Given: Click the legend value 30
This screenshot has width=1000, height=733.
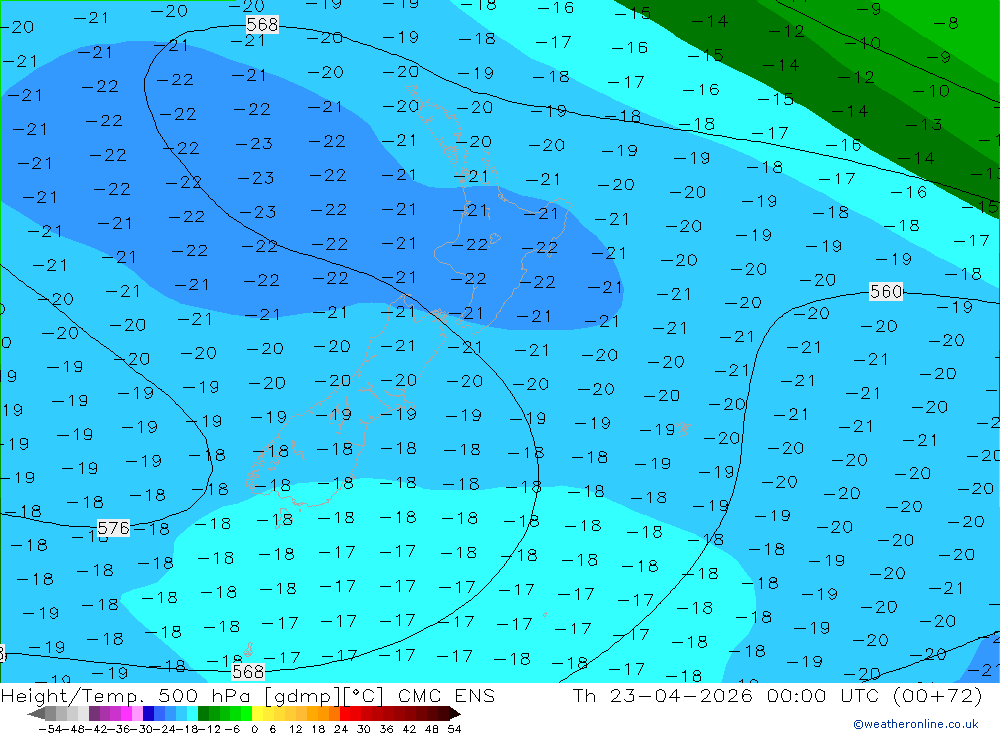Looking at the screenshot, I should coord(364,729).
